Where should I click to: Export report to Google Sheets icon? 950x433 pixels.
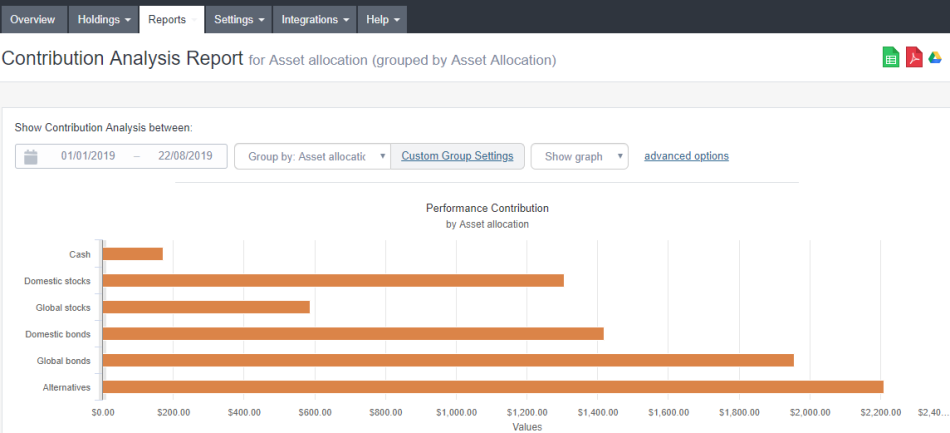(890, 58)
